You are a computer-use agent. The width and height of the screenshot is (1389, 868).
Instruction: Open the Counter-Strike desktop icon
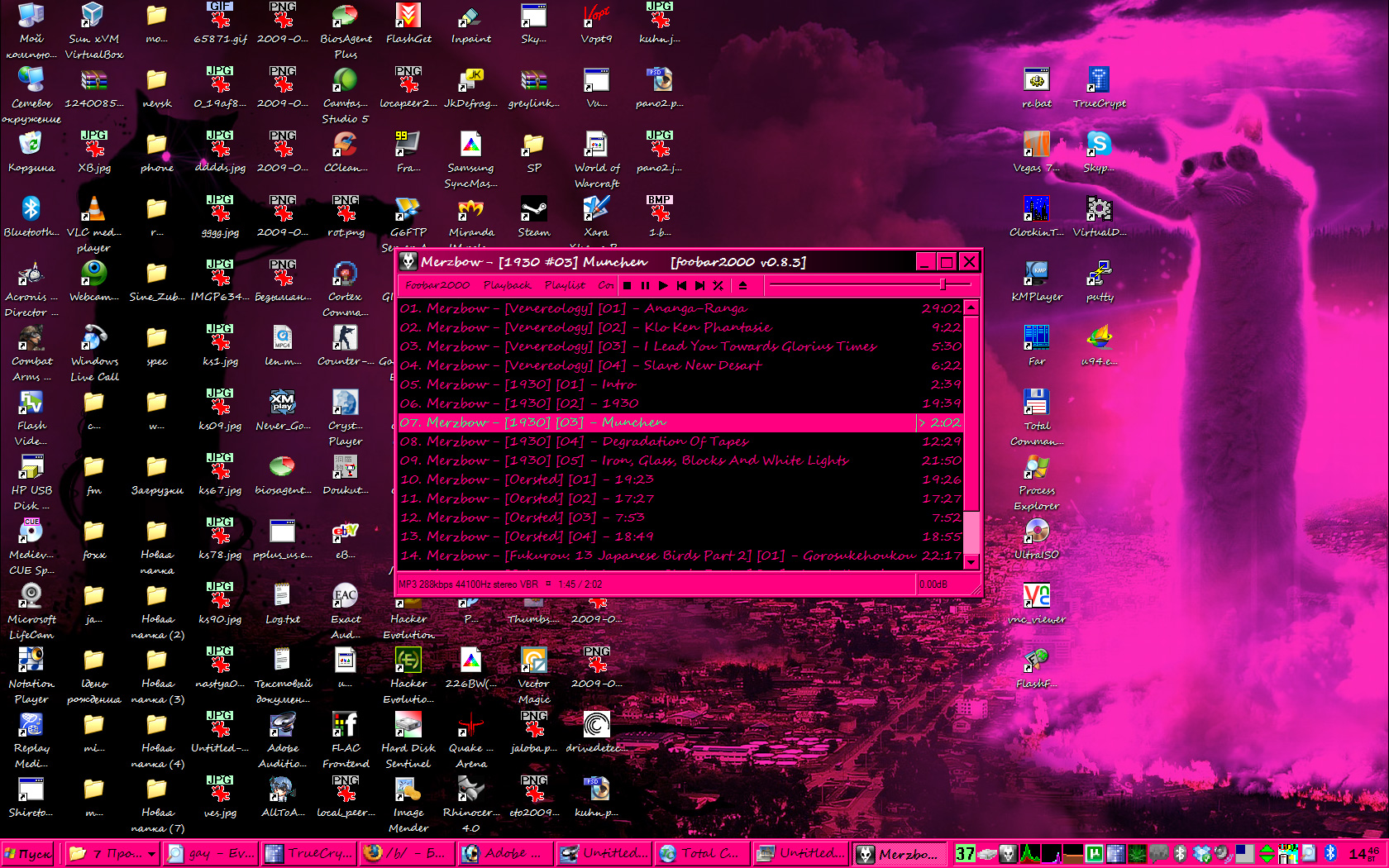coord(346,346)
